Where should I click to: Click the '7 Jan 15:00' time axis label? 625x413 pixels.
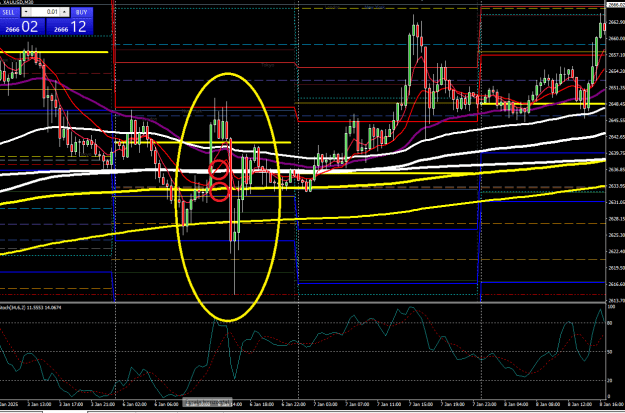[x=421, y=404]
